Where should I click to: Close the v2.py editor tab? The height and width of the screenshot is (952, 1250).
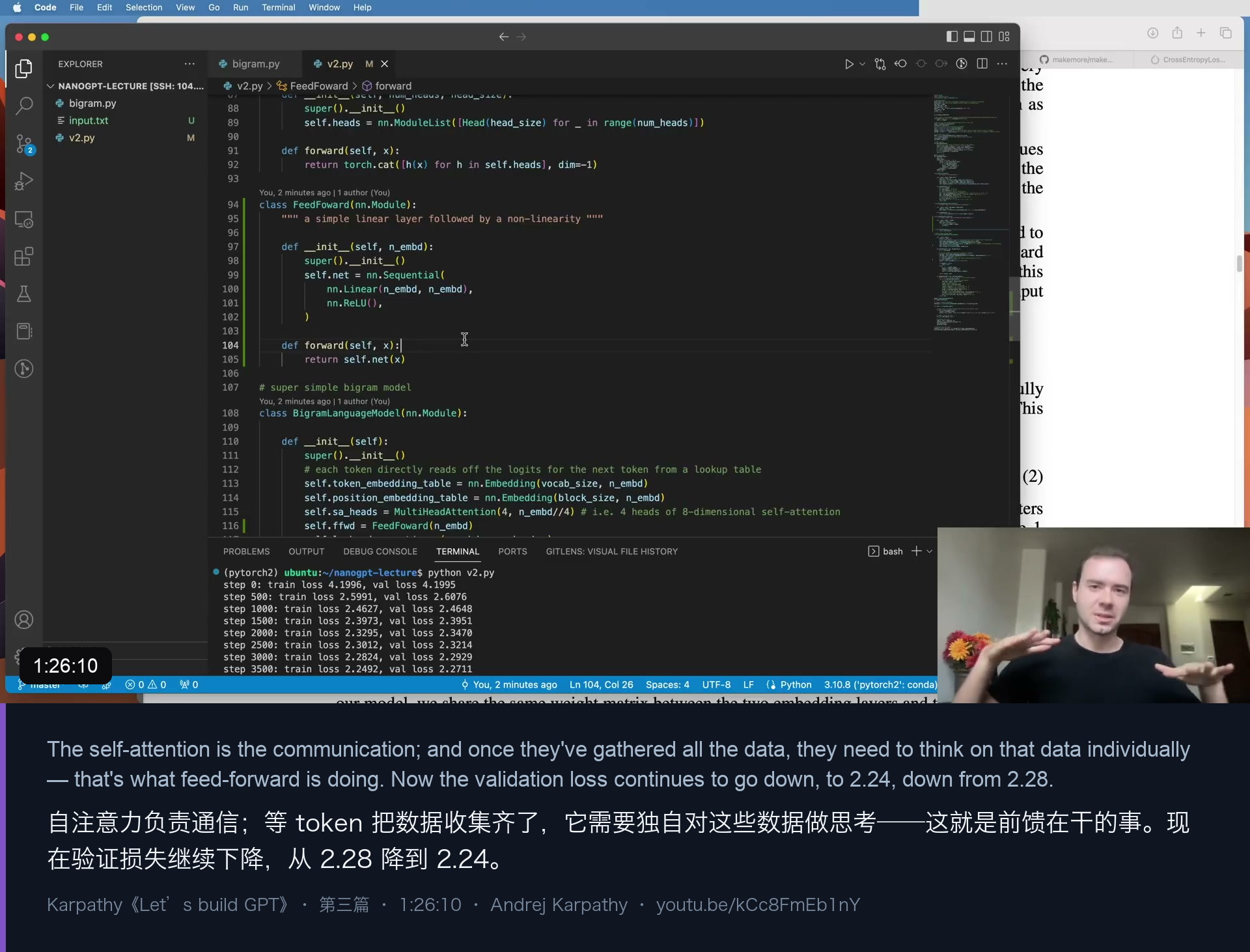coord(385,64)
